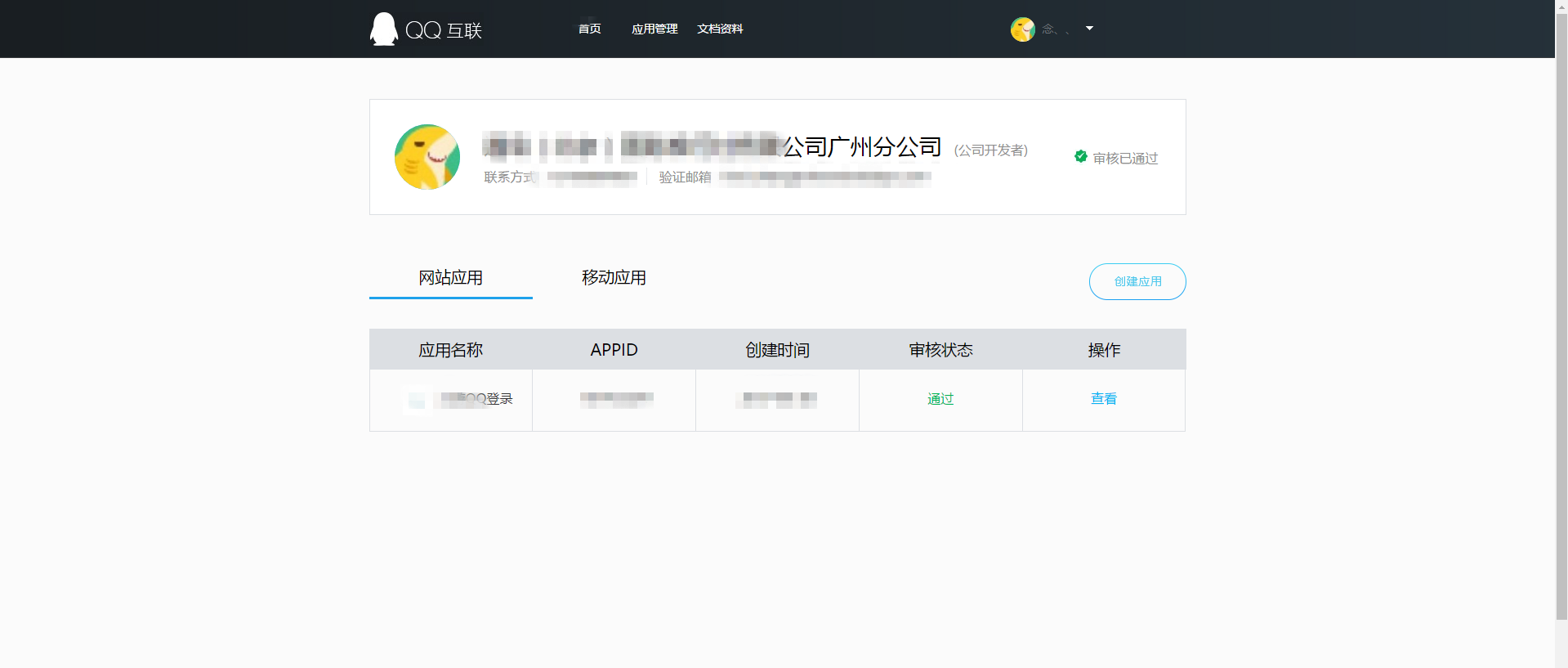Click the 联系方式 label
The image size is (1568, 668).
click(x=510, y=177)
